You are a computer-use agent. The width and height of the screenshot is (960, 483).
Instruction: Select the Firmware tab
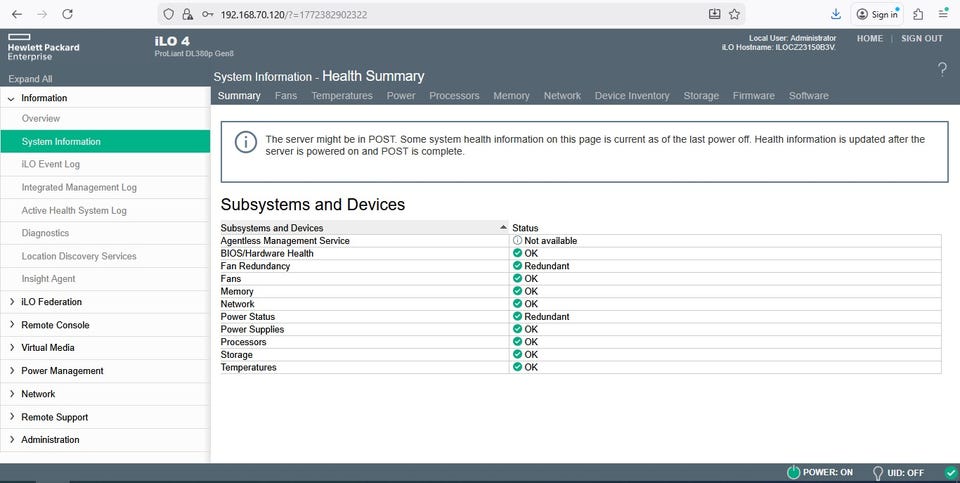click(x=753, y=96)
